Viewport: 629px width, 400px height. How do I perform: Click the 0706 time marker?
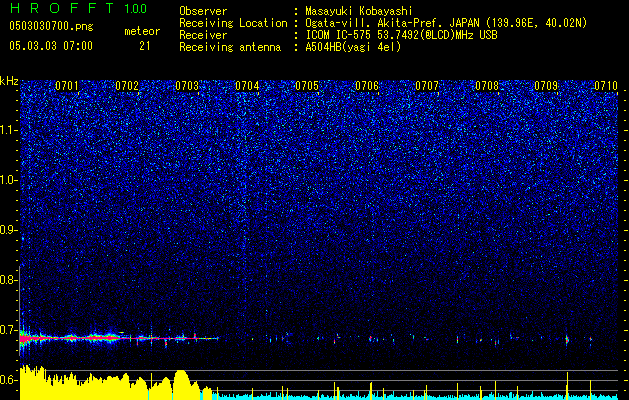click(x=367, y=86)
